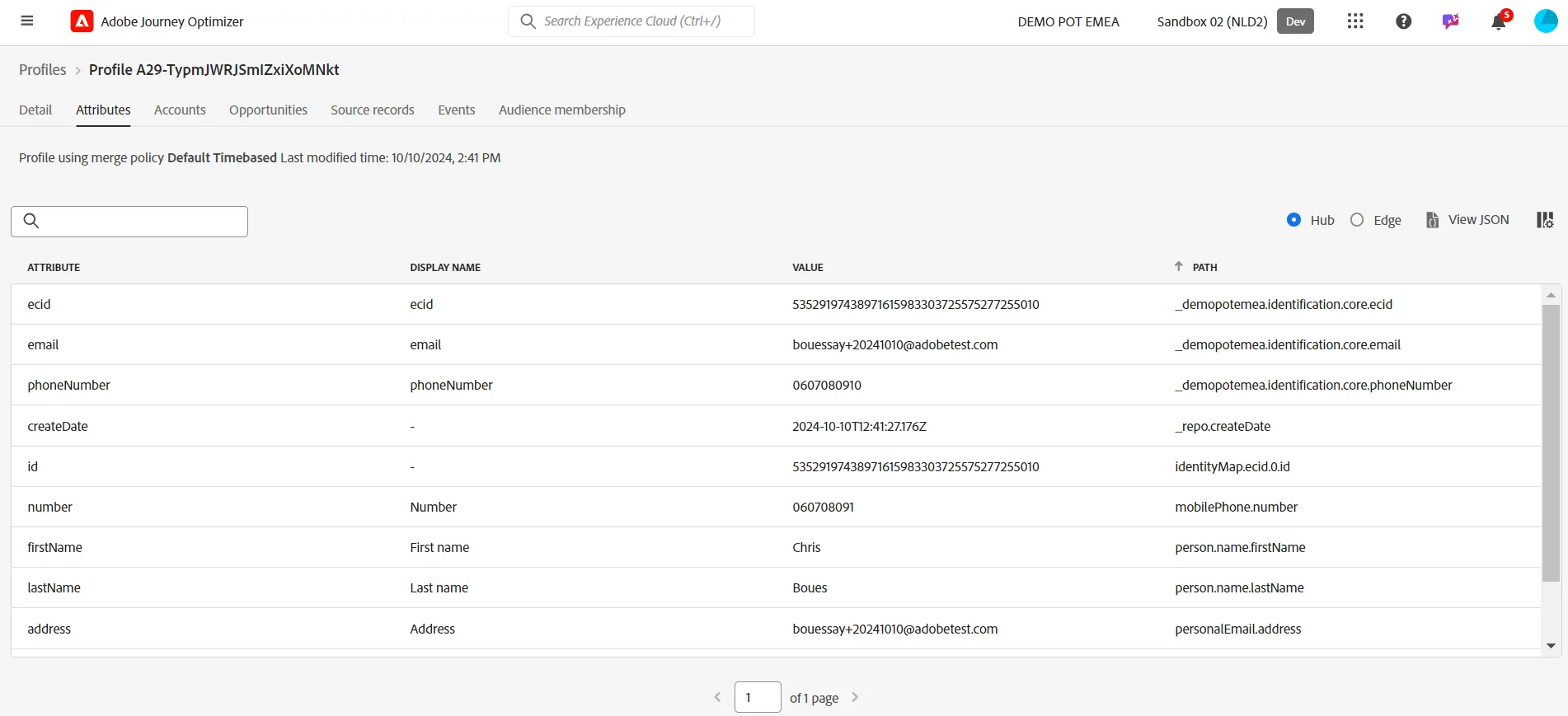Screen dimensions: 1568x716
Task: Click the table vertical scrollbar thumb
Action: tap(1551, 443)
